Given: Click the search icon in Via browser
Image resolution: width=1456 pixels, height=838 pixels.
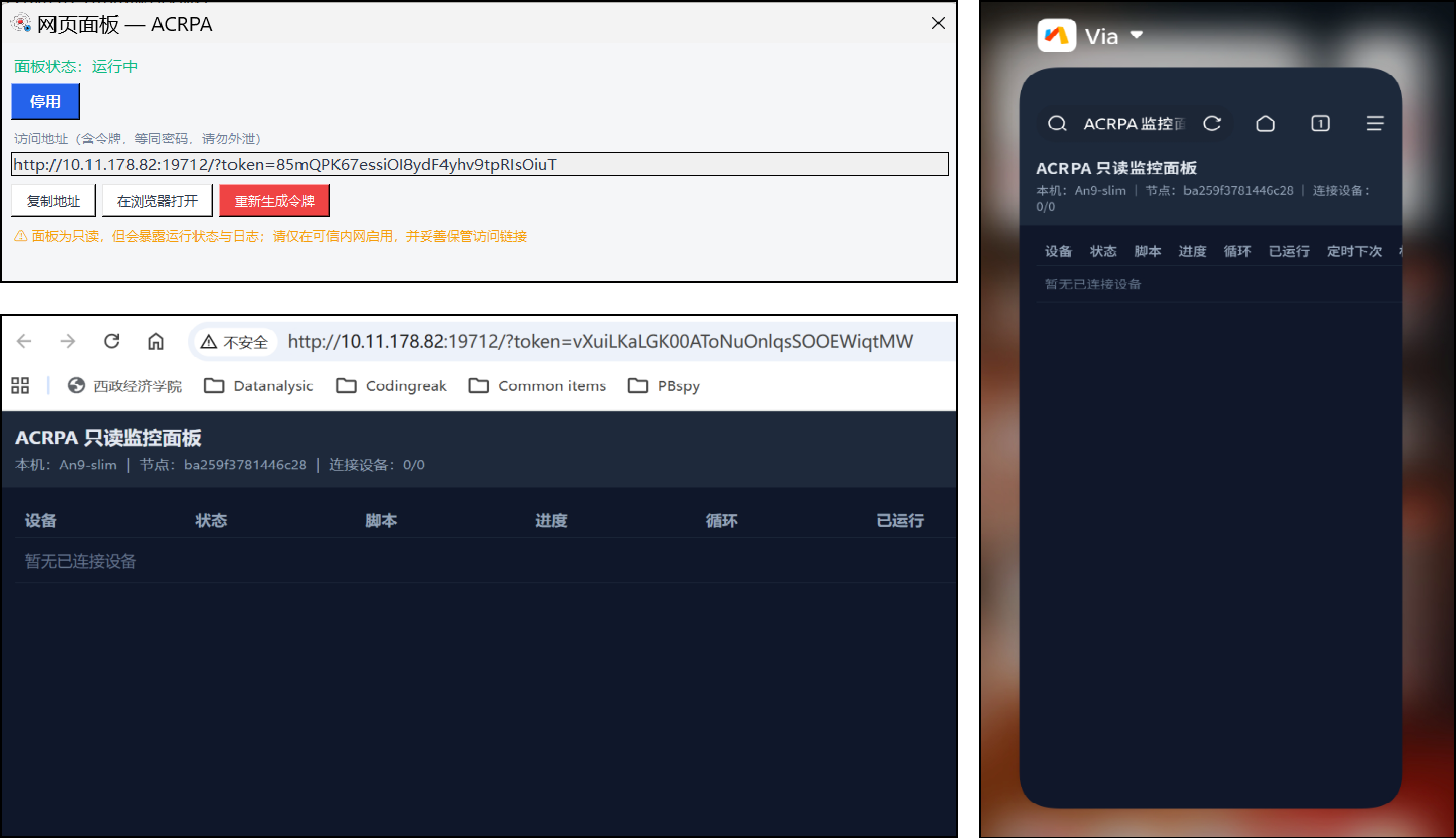Looking at the screenshot, I should (x=1056, y=124).
